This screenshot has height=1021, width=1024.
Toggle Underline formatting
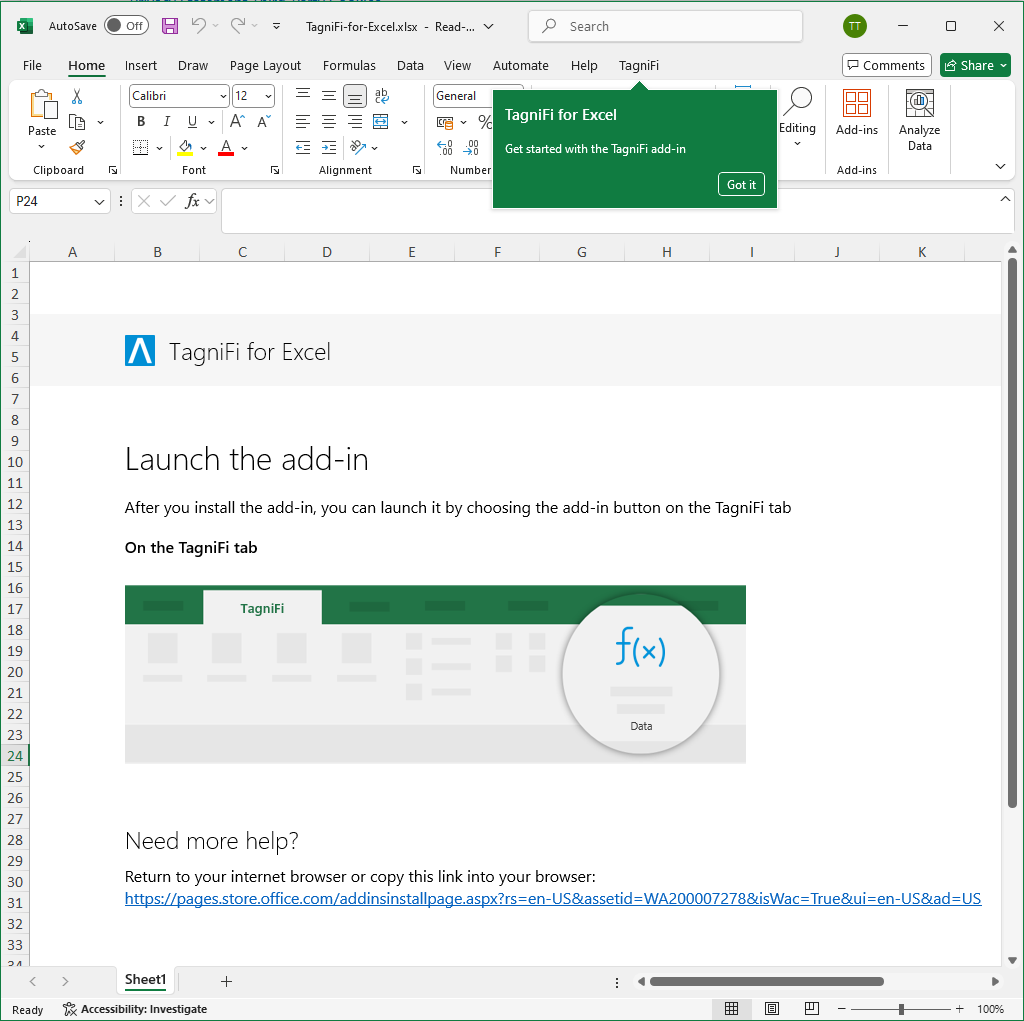[x=192, y=122]
